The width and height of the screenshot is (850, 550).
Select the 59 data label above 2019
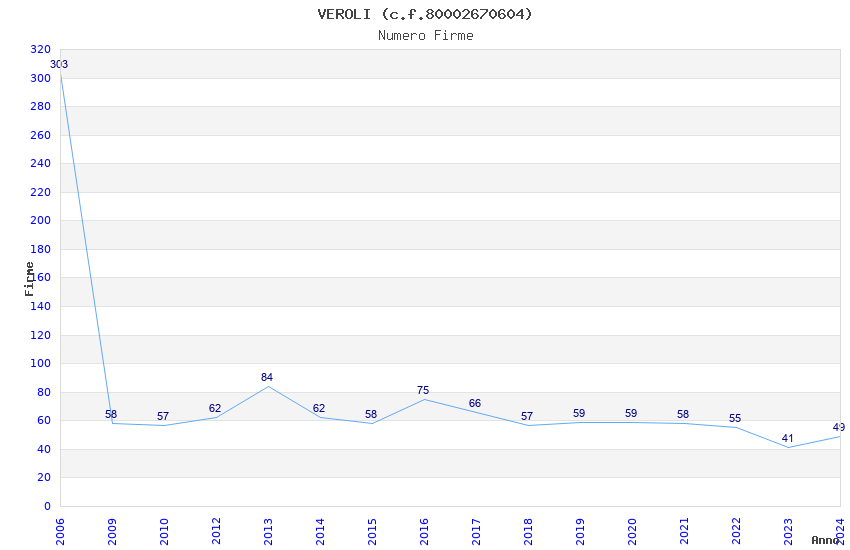[579, 413]
